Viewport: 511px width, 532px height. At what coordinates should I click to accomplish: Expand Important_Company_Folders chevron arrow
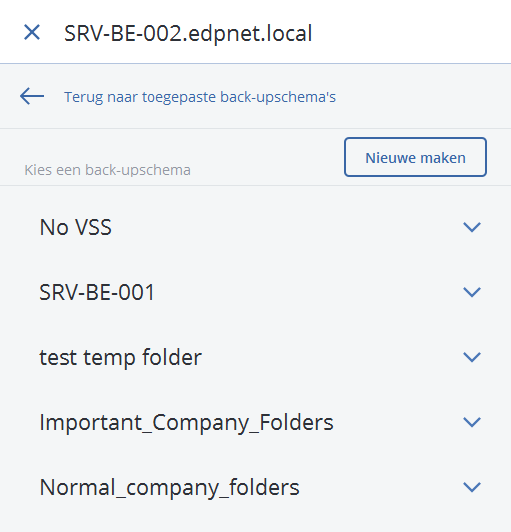tap(472, 422)
